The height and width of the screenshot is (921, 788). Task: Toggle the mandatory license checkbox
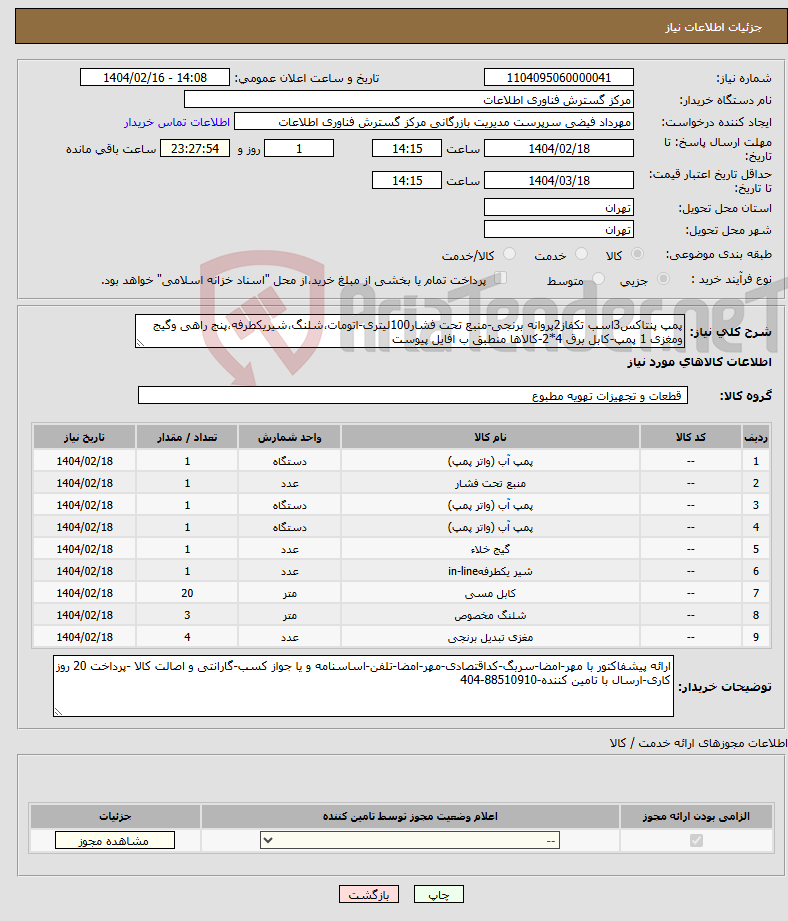coord(696,841)
